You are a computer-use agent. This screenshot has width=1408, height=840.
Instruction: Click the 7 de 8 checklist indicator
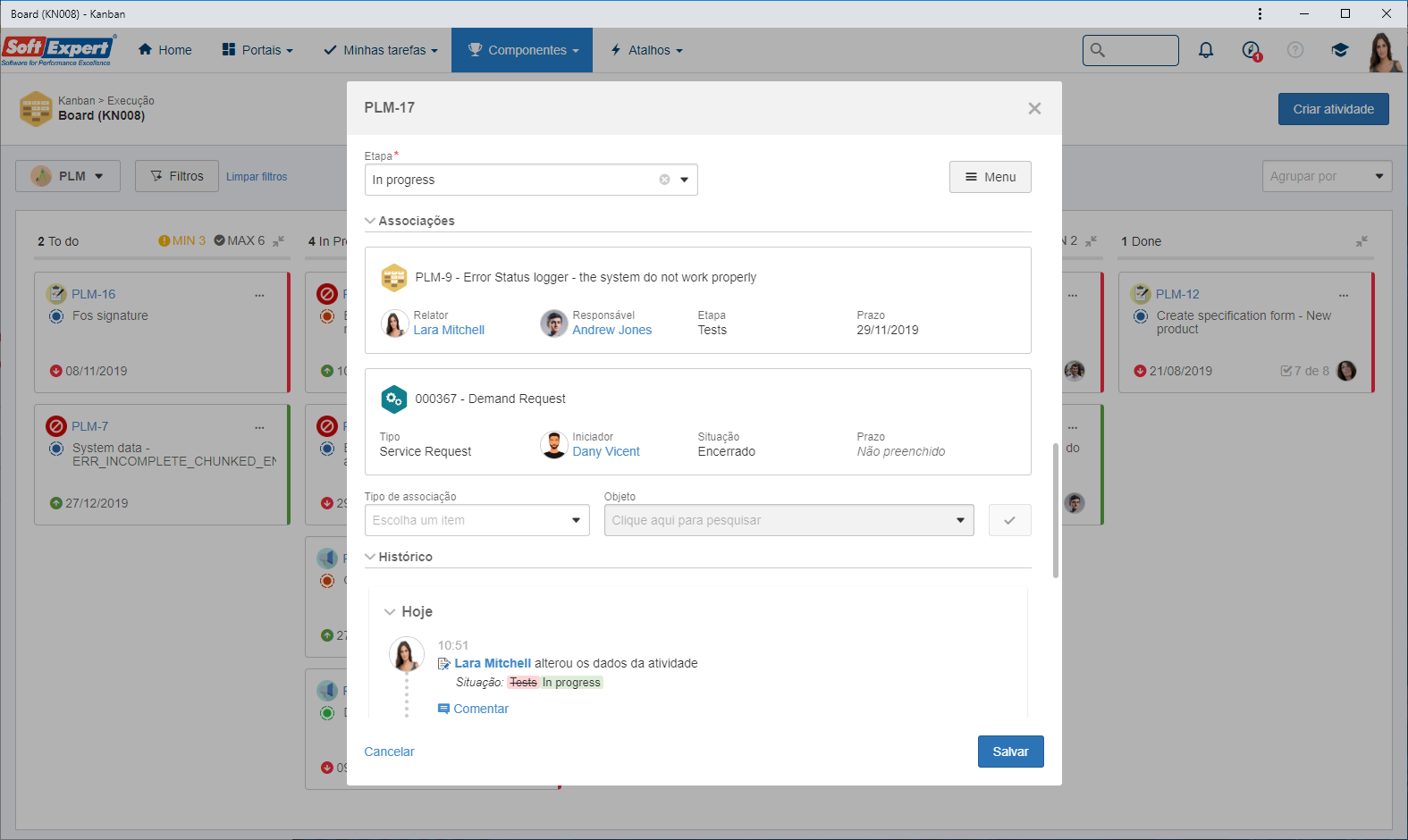pos(1304,371)
